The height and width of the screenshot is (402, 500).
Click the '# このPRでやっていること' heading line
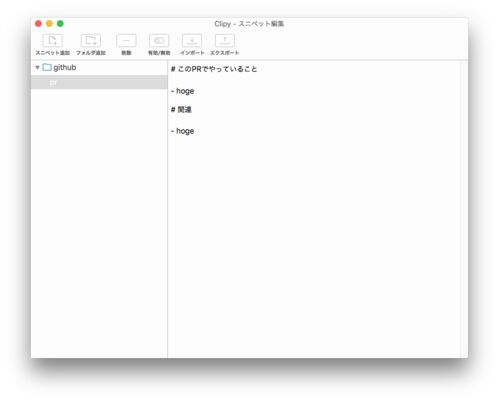click(x=214, y=69)
